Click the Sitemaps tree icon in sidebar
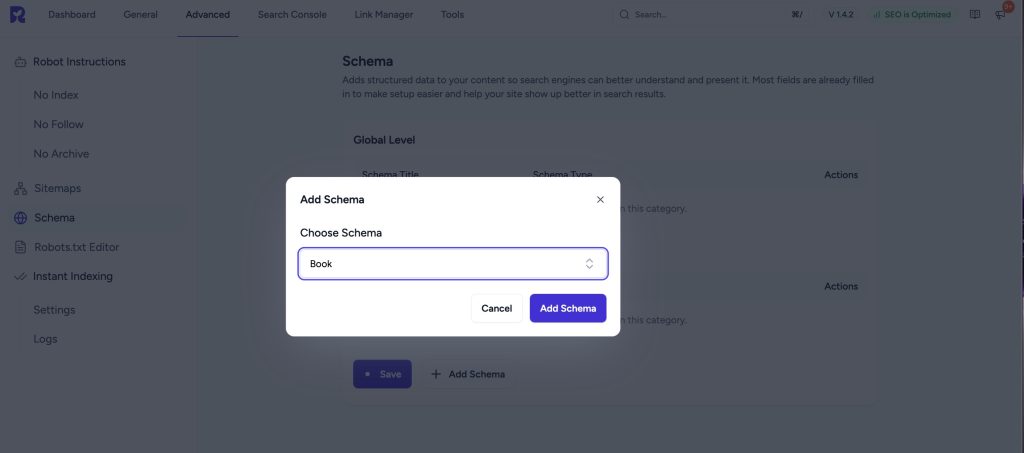The image size is (1024, 453). [20, 188]
